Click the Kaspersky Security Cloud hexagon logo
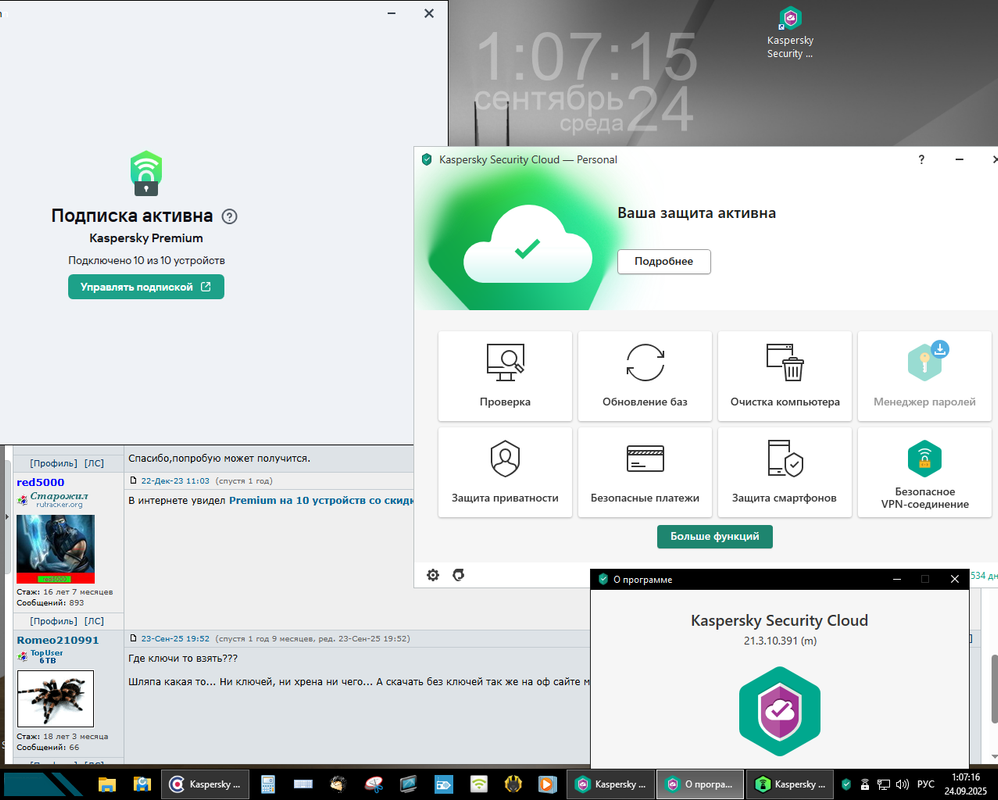This screenshot has width=998, height=800. (779, 711)
